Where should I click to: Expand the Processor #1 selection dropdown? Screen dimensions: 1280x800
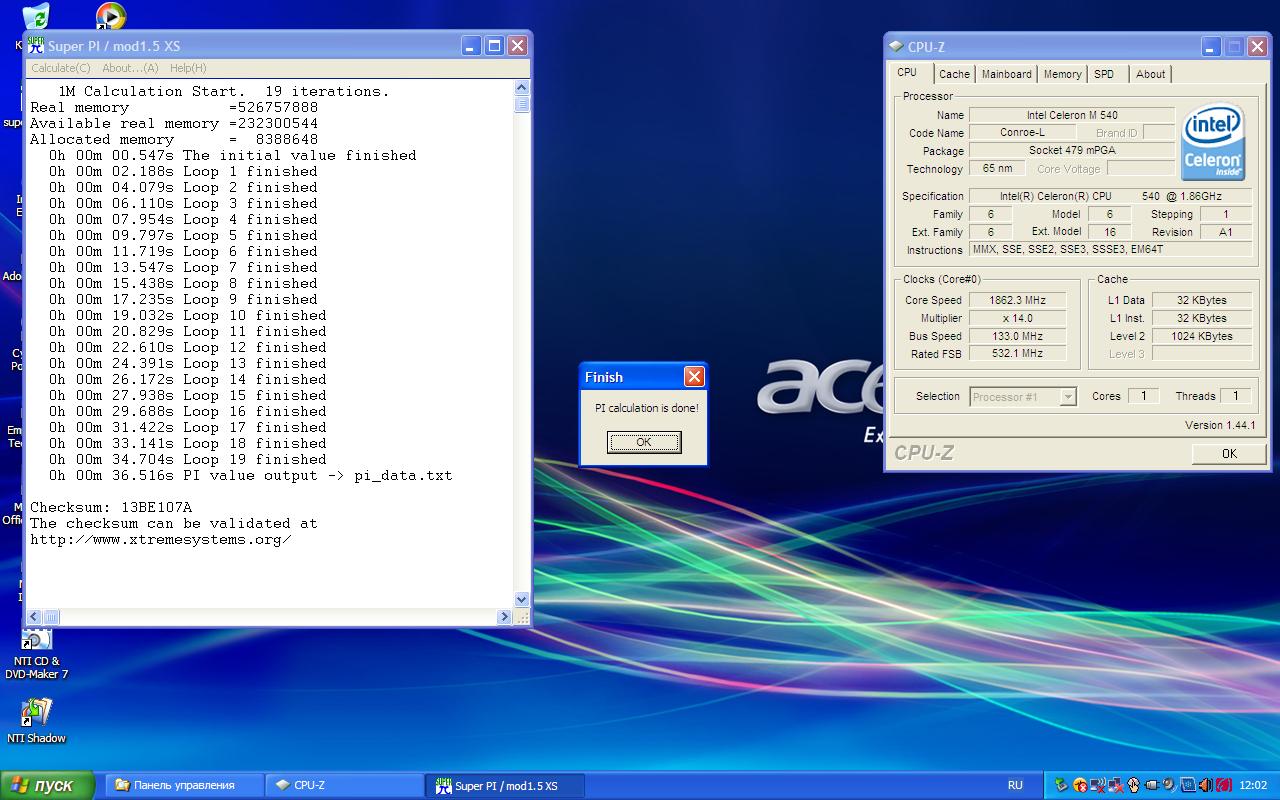coord(1068,397)
